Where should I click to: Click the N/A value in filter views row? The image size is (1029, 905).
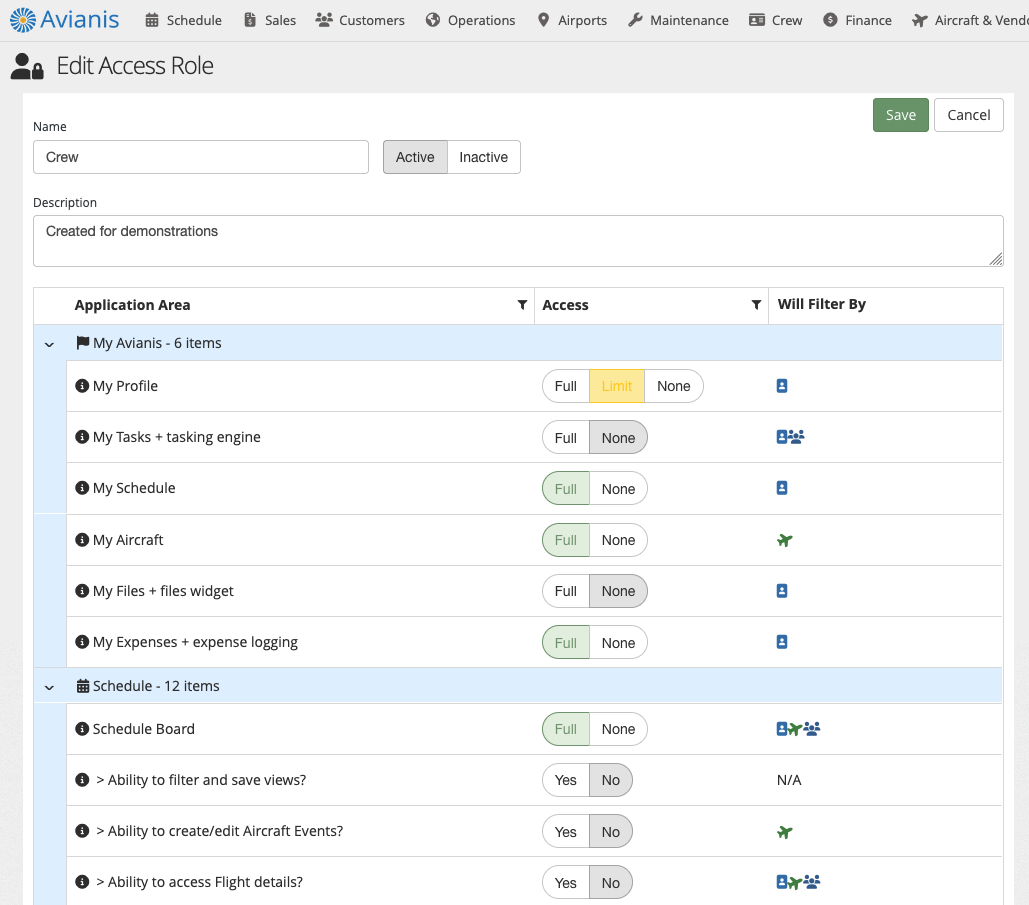789,780
